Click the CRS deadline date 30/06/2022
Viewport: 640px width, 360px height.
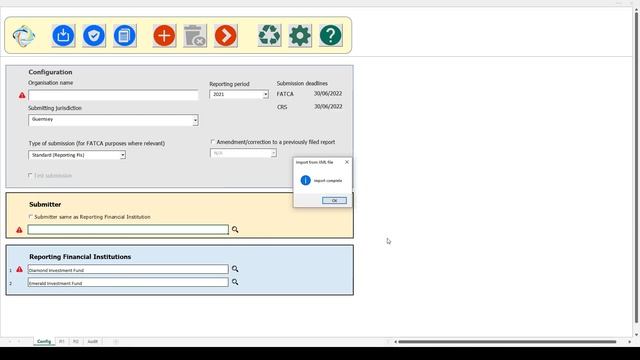coord(328,107)
